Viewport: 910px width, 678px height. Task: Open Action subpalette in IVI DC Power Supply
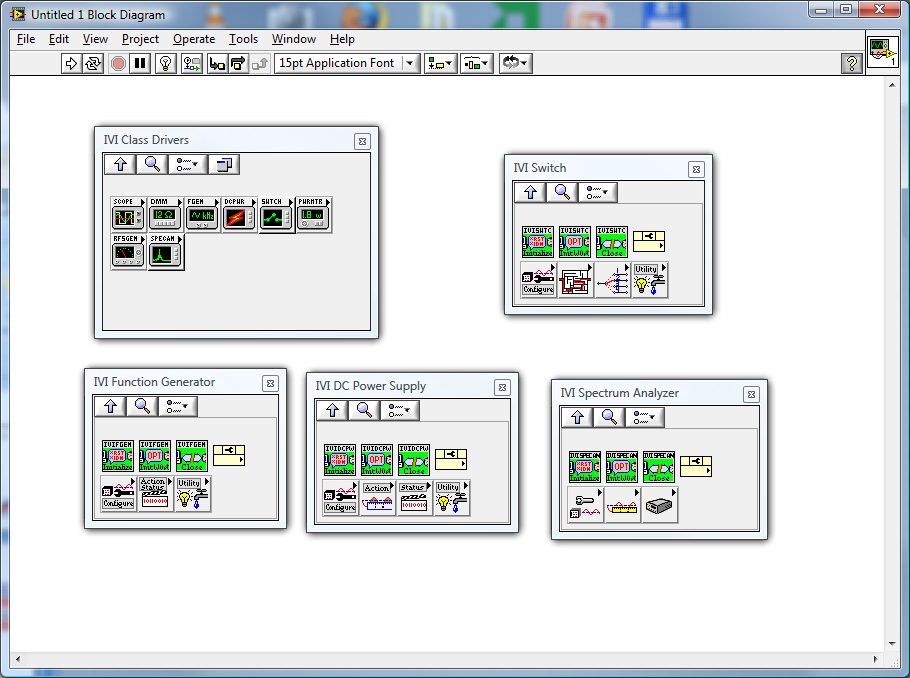coord(377,498)
